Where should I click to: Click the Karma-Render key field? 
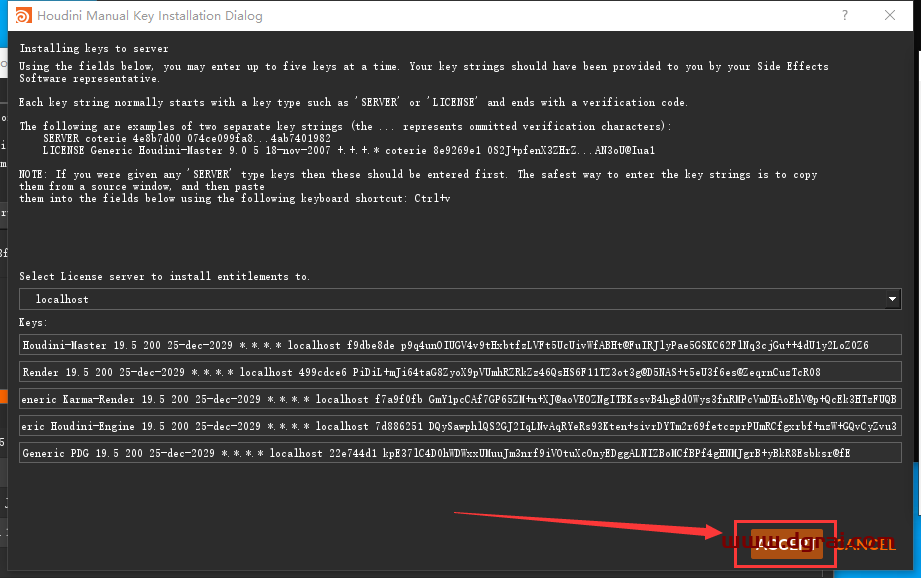point(460,399)
